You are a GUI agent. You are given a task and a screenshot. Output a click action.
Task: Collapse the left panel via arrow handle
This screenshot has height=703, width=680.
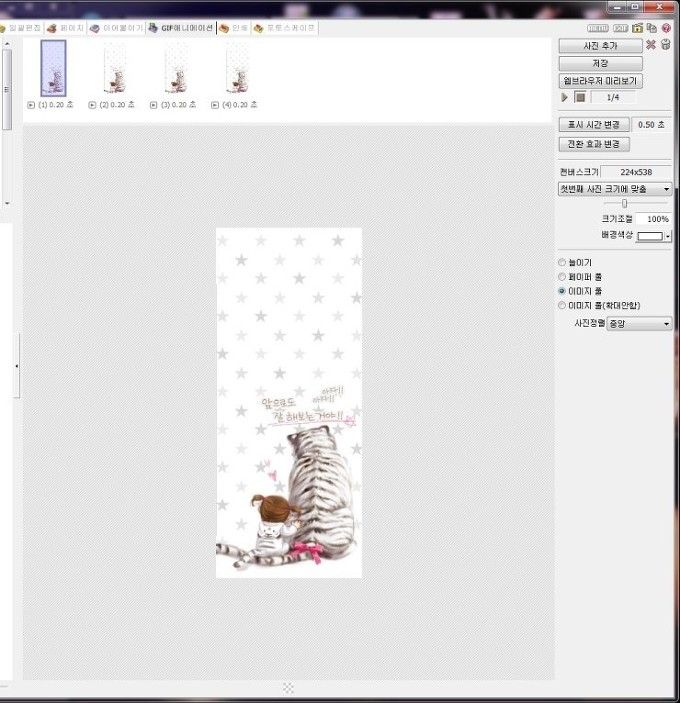tap(17, 366)
